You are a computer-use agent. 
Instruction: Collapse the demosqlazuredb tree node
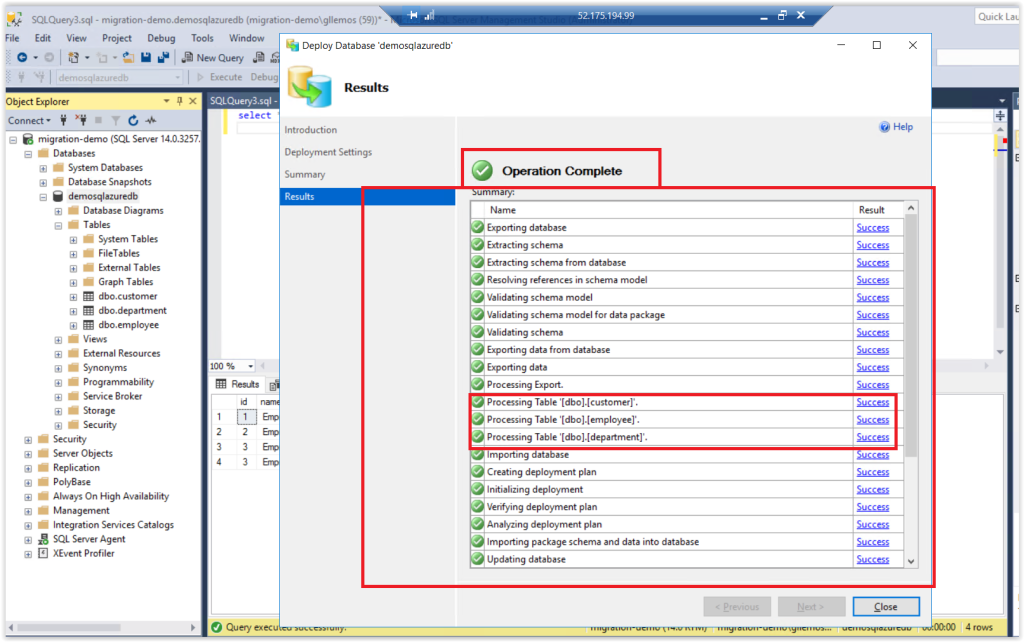point(43,197)
